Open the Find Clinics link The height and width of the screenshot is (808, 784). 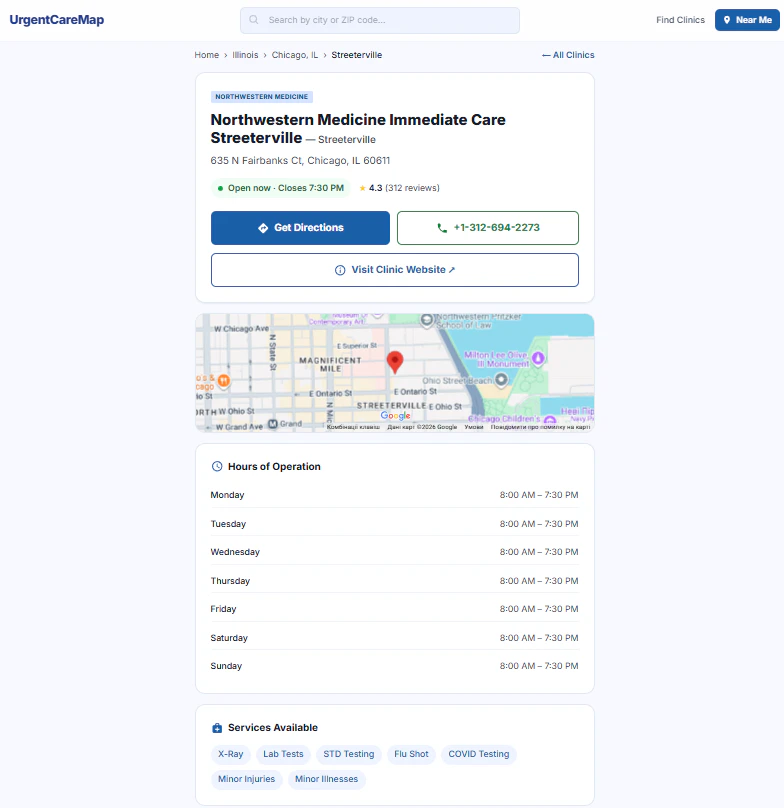[x=680, y=20]
